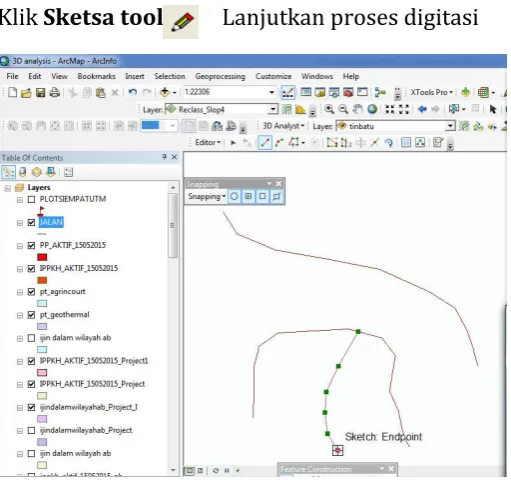Enable Vertex Snapping in Snapping toolbar
The image size is (511, 480).
[262, 196]
